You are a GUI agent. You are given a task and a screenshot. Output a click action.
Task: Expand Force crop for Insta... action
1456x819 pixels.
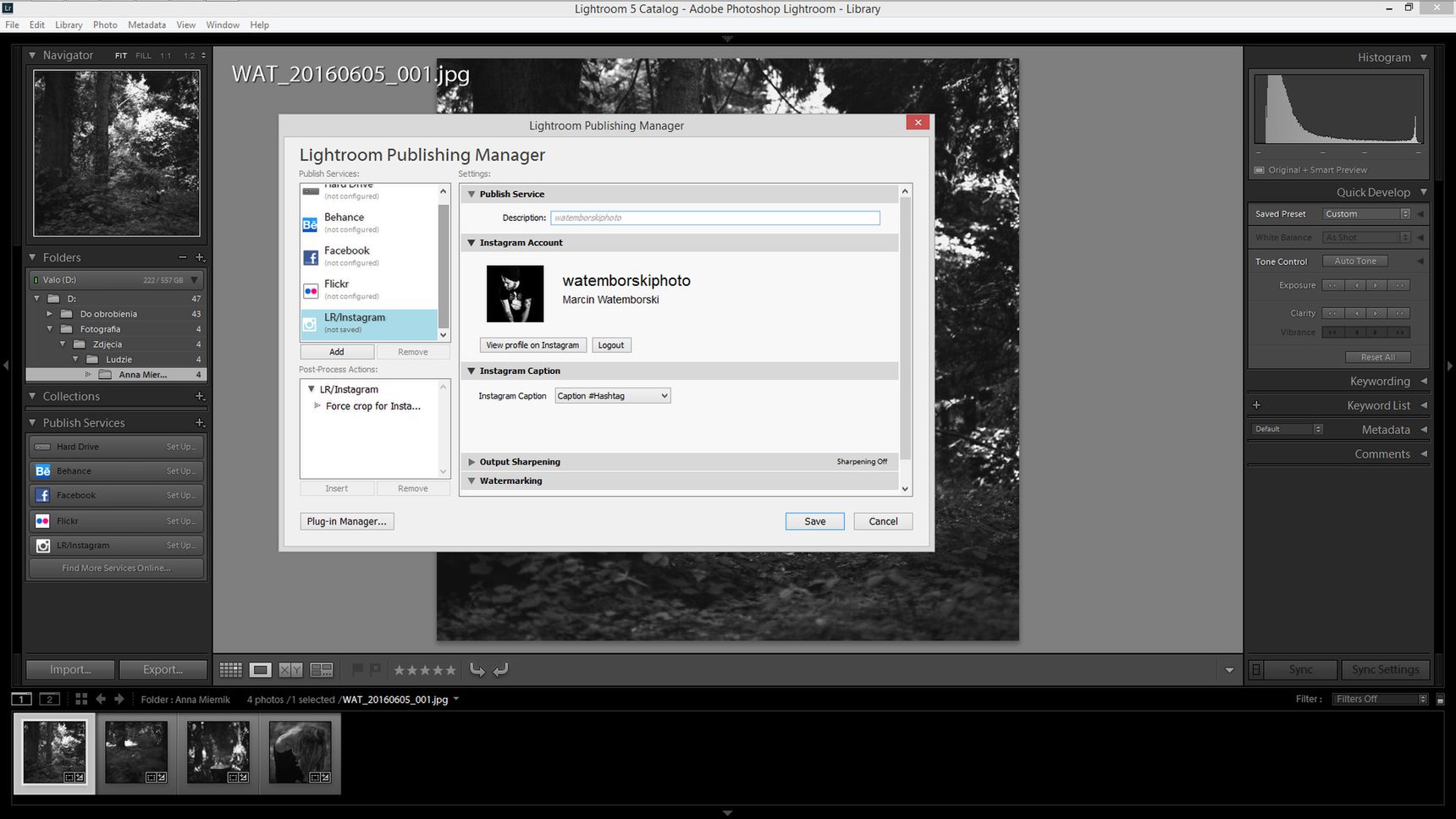coord(317,406)
